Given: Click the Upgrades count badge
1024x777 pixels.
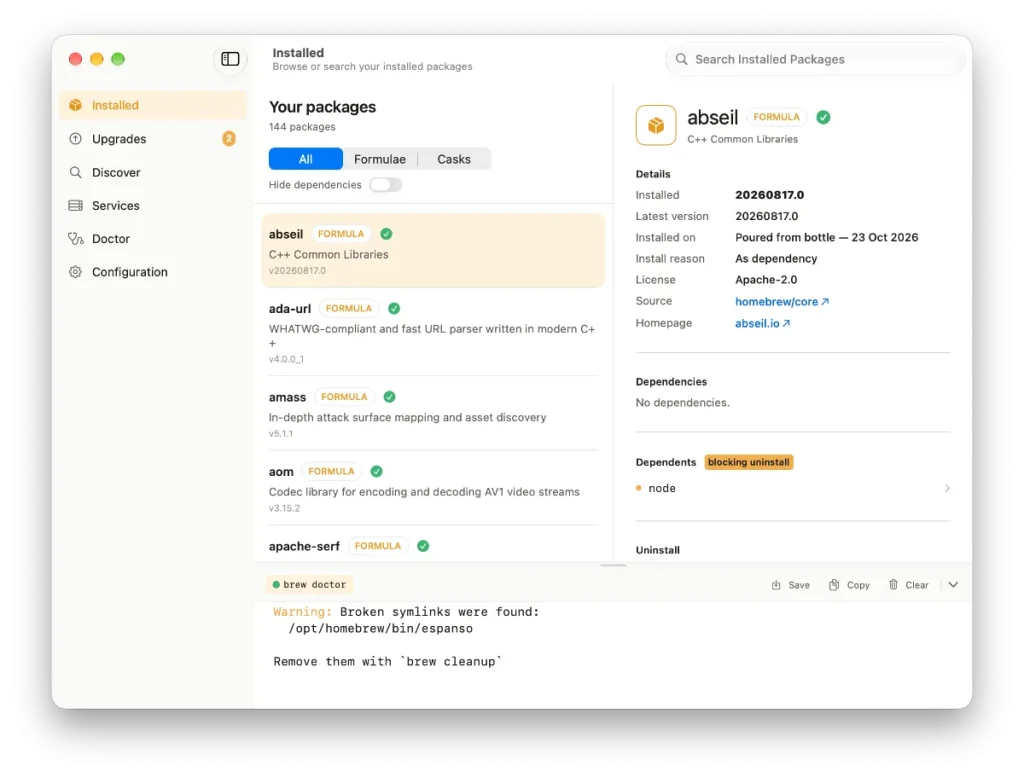Looking at the screenshot, I should click(229, 138).
